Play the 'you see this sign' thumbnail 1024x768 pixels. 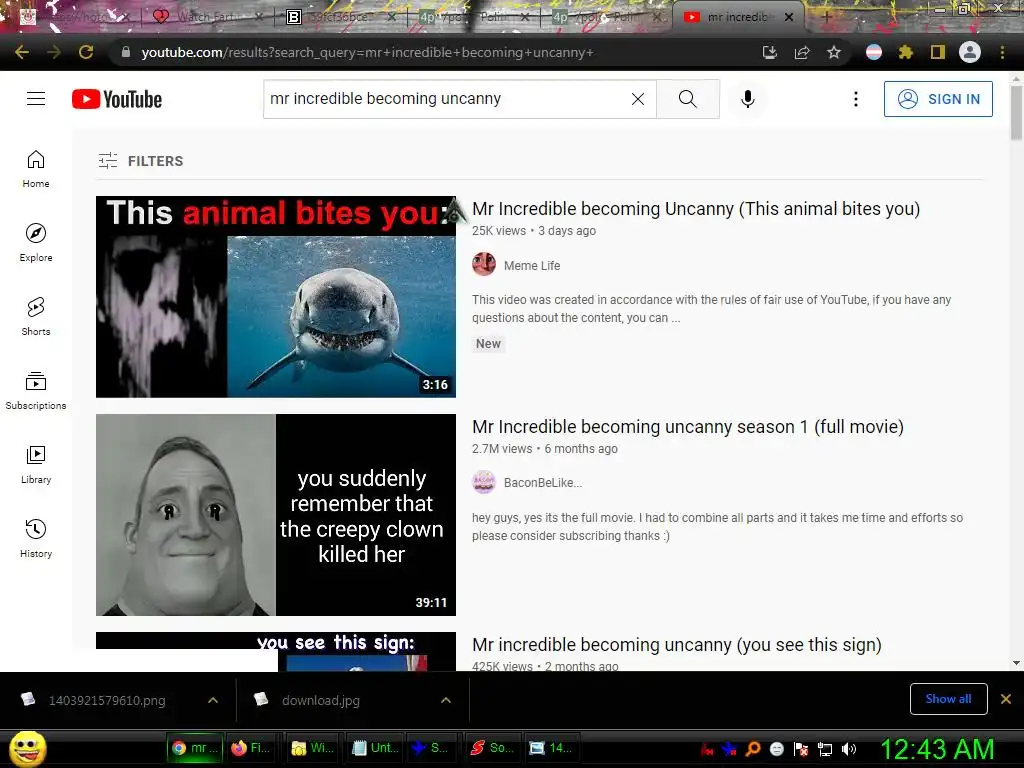click(x=276, y=651)
